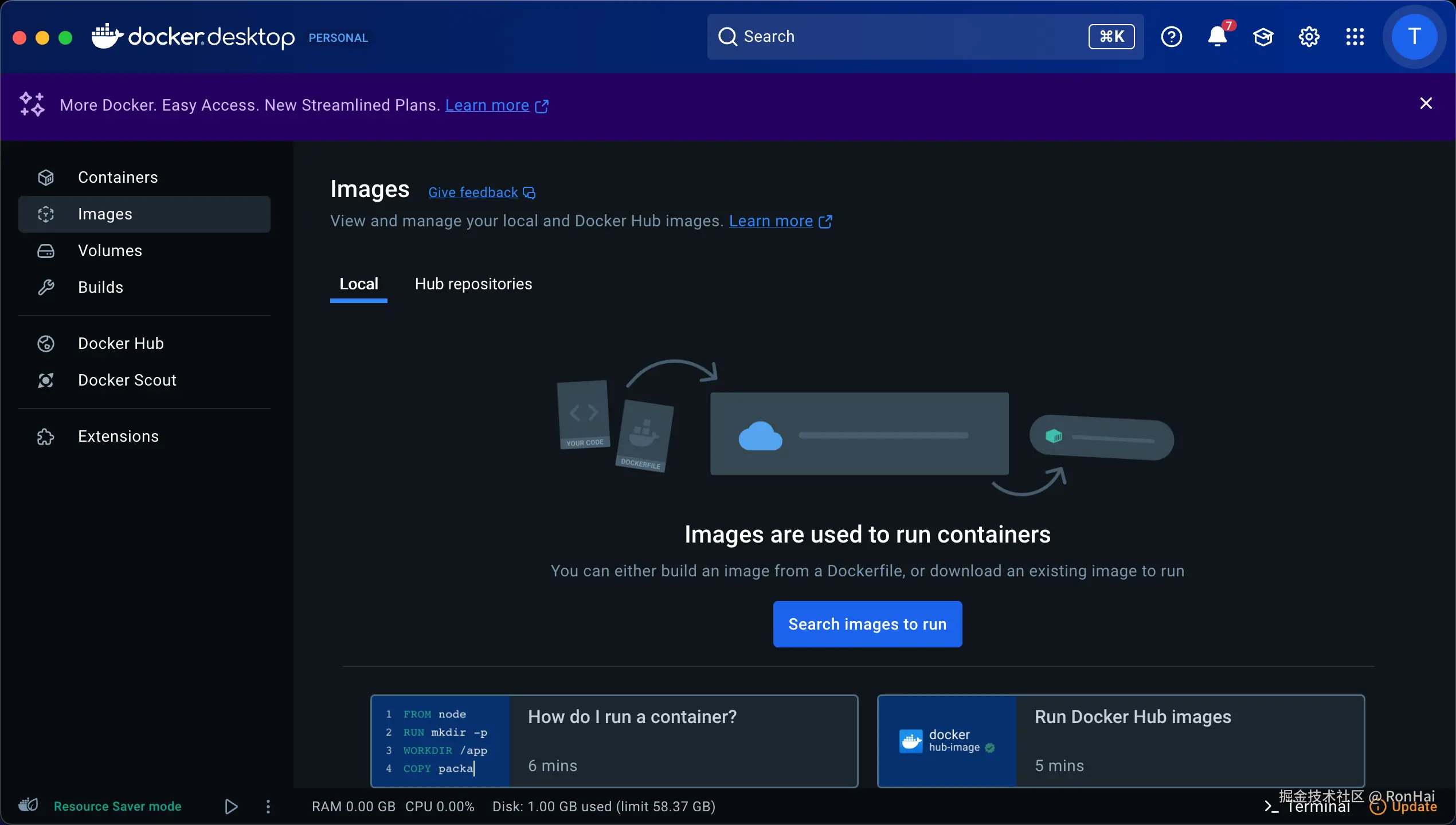Click the Images icon in sidebar
The image size is (1456, 825).
46,214
